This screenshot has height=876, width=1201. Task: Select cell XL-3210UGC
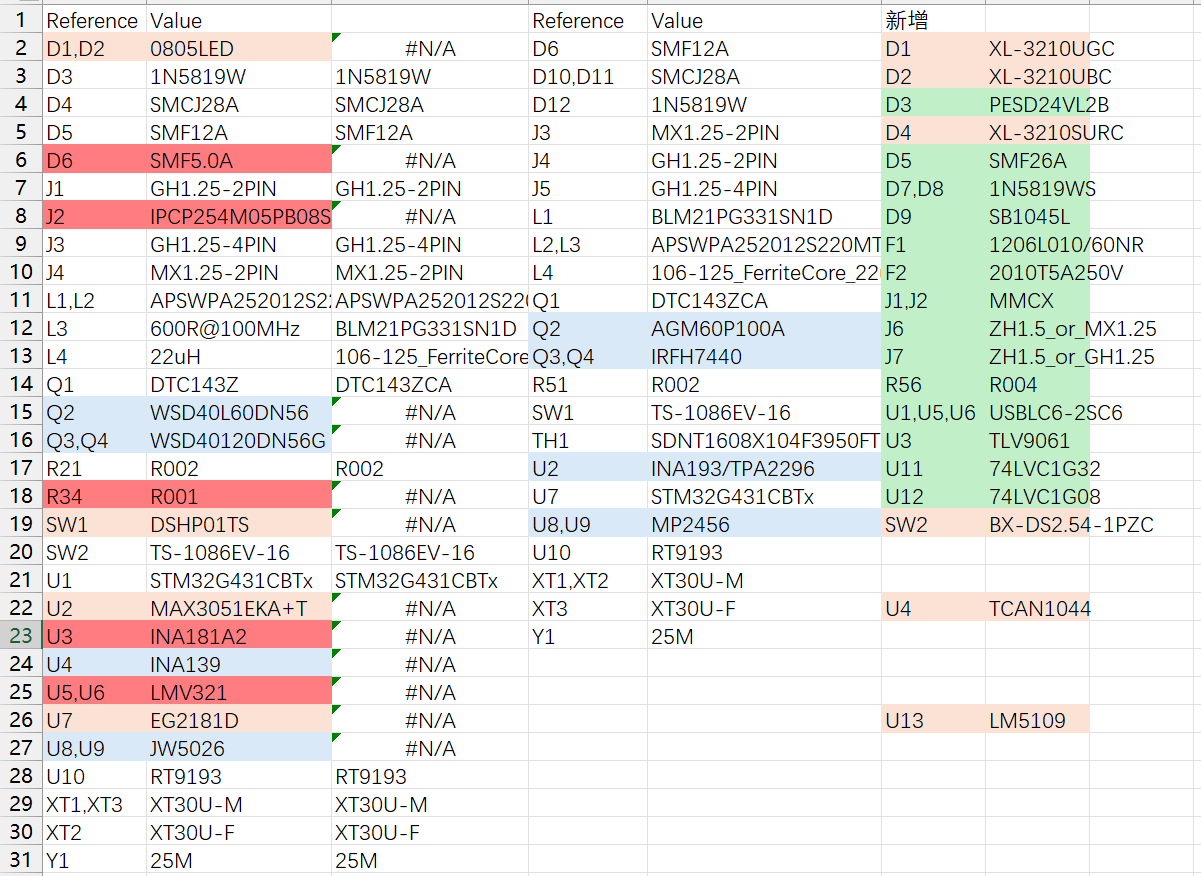[x=1037, y=48]
